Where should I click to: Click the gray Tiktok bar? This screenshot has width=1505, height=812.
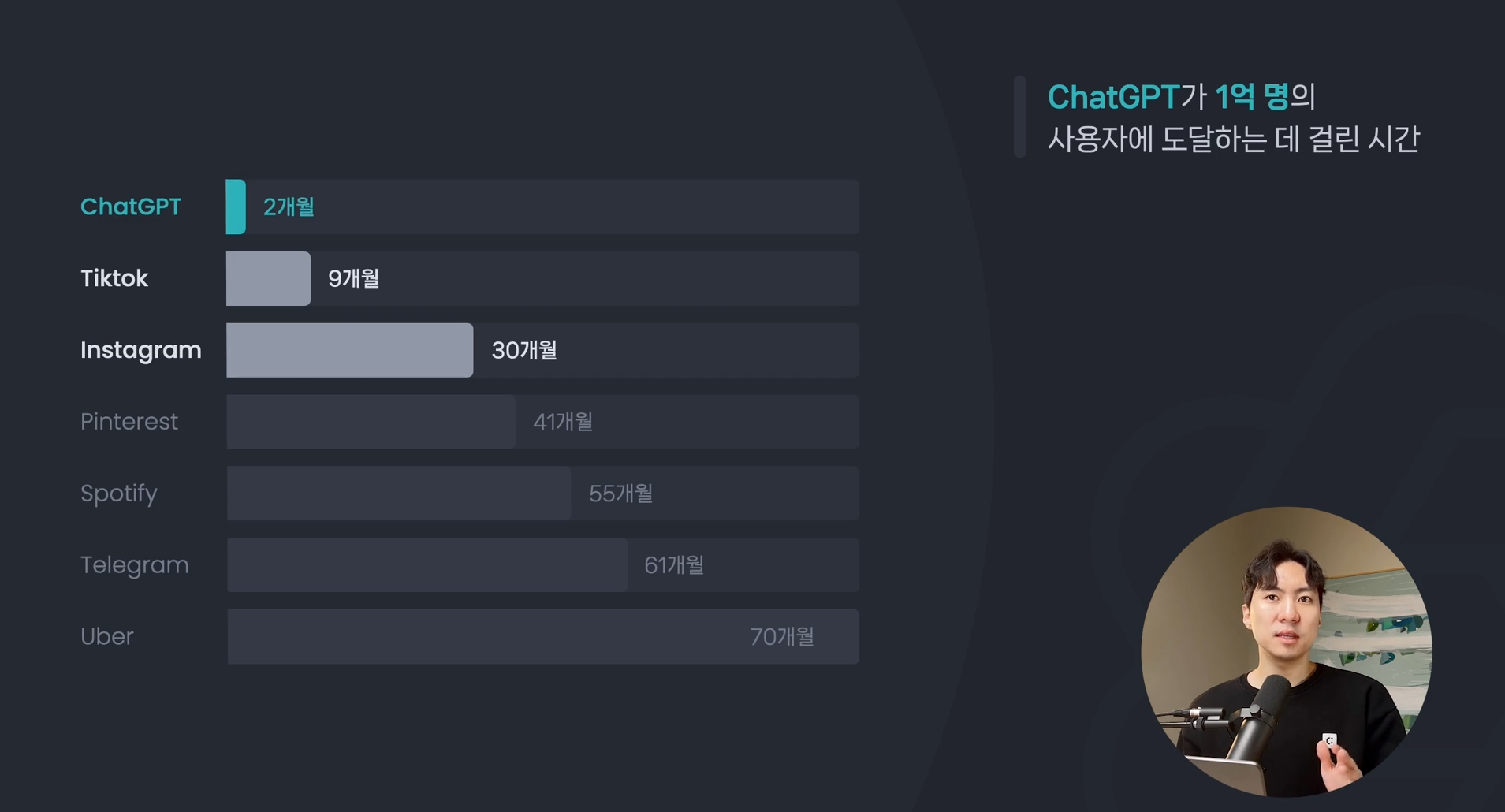coord(268,278)
